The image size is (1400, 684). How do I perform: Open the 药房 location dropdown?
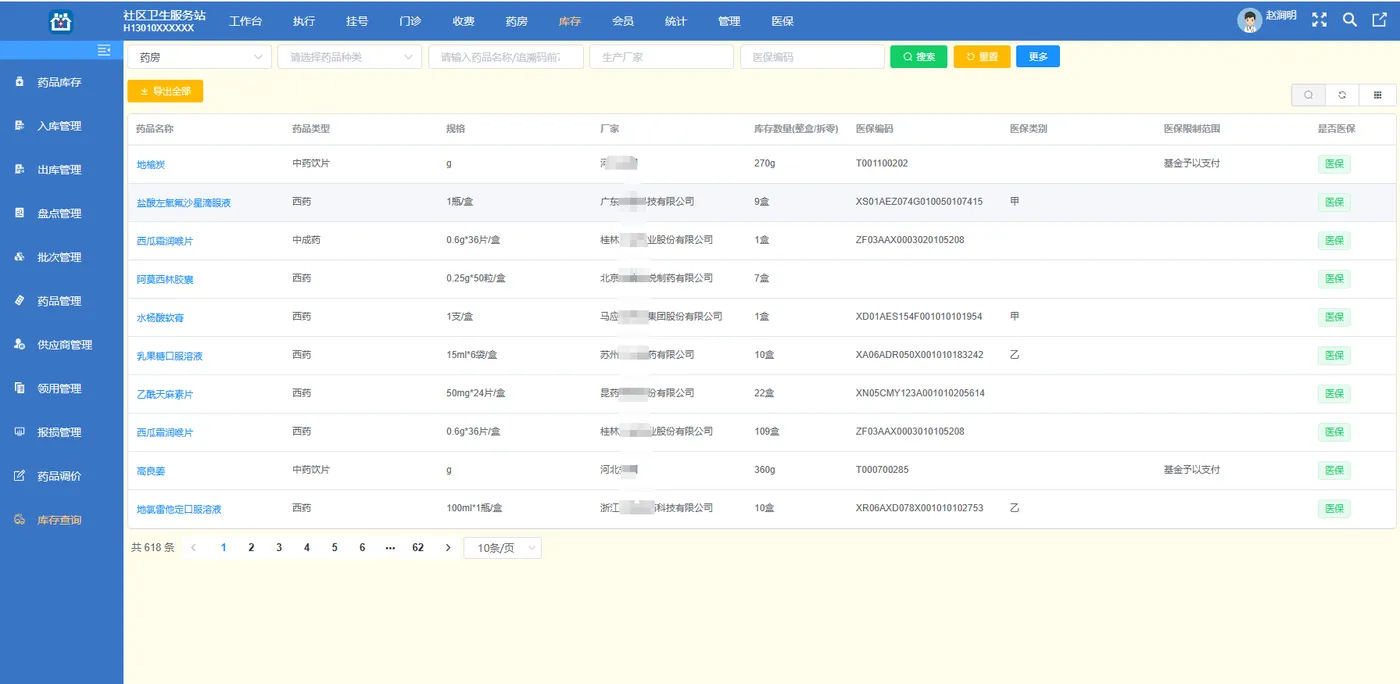coord(198,56)
